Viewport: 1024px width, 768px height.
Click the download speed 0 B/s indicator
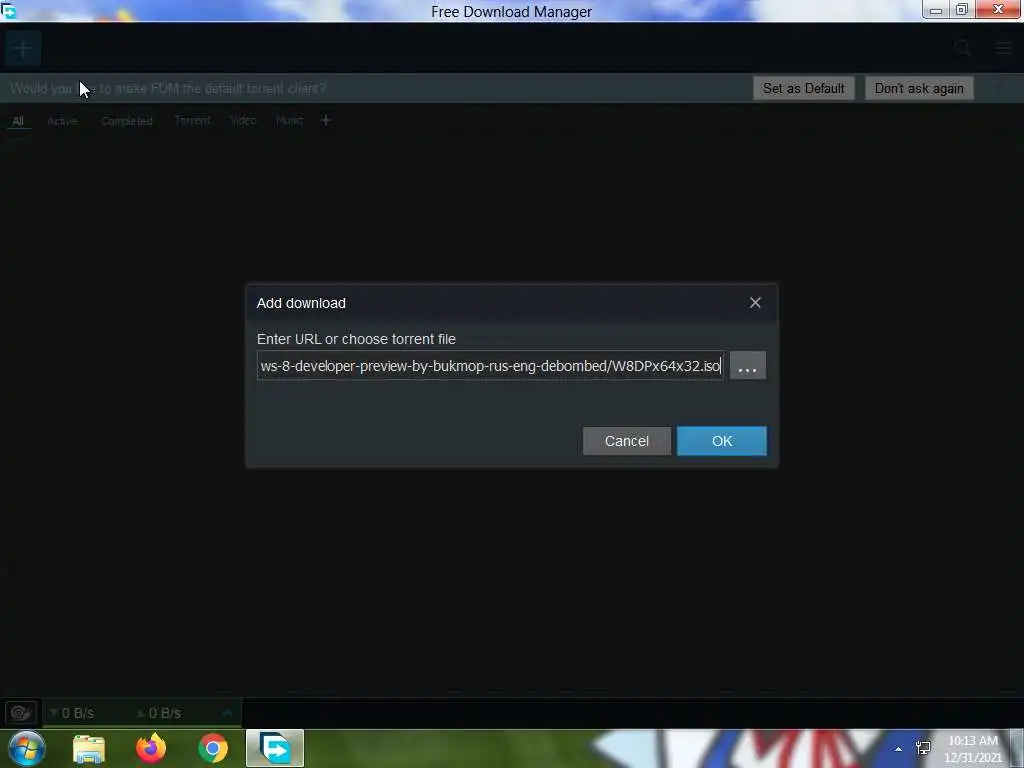(72, 713)
